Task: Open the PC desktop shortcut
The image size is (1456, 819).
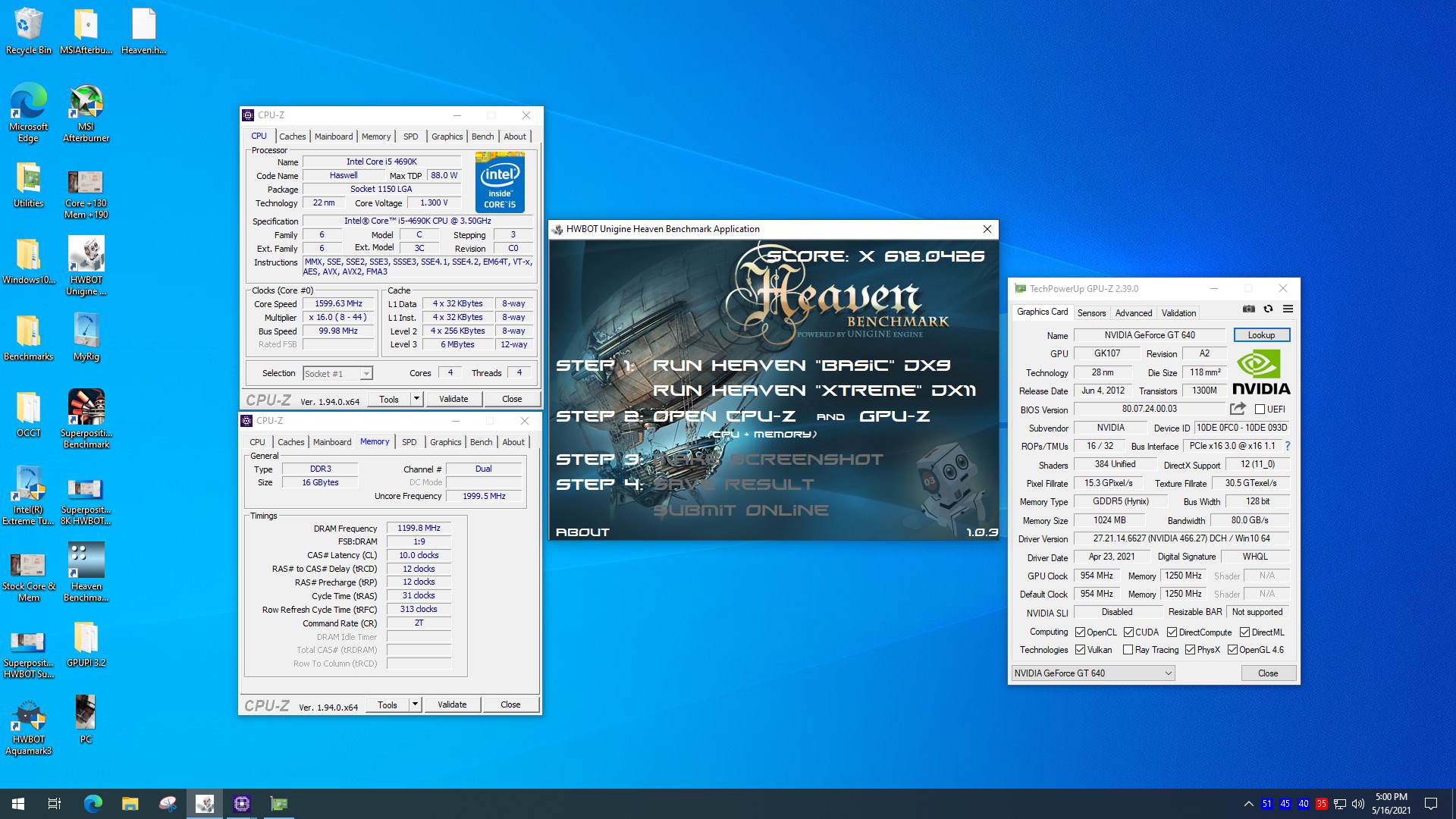Action: pyautogui.click(x=86, y=719)
